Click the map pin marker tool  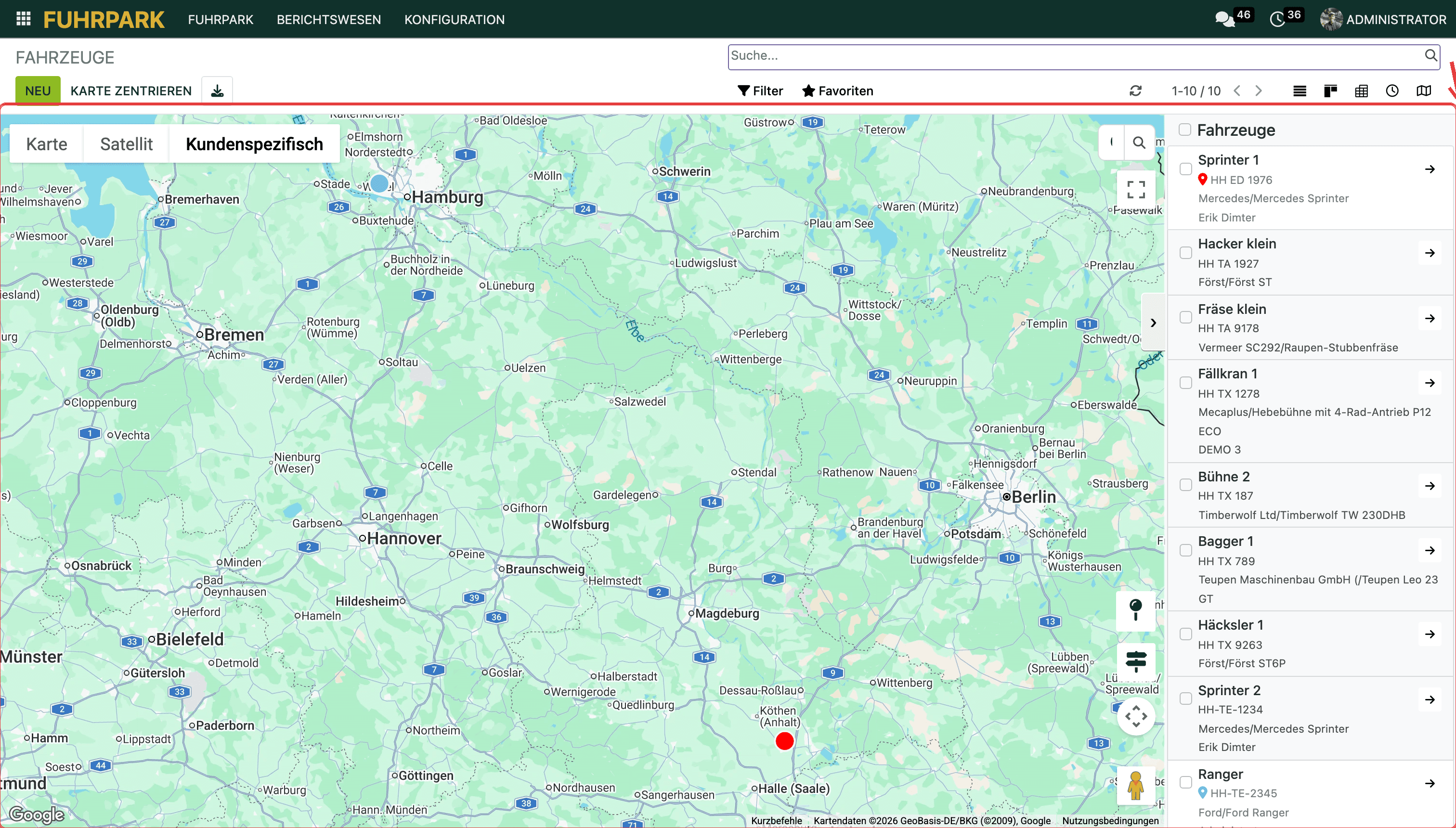[1136, 611]
